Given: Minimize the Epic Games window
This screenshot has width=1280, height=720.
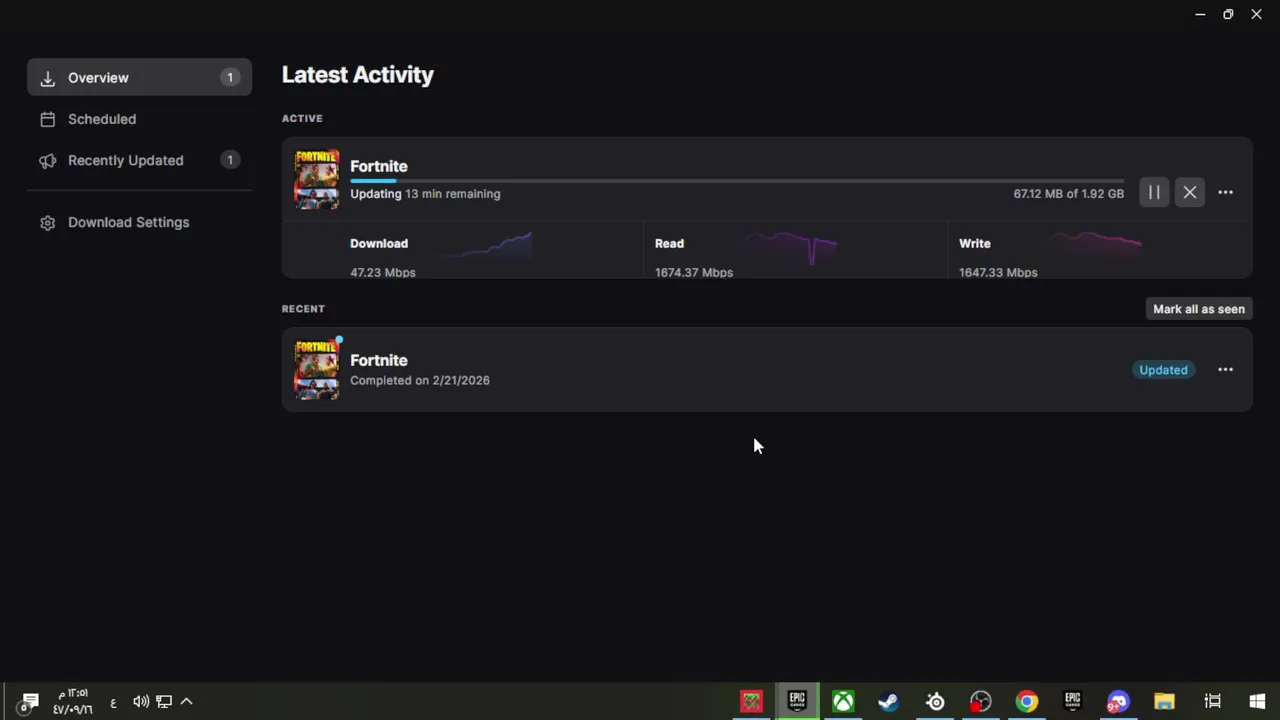Looking at the screenshot, I should [1199, 14].
